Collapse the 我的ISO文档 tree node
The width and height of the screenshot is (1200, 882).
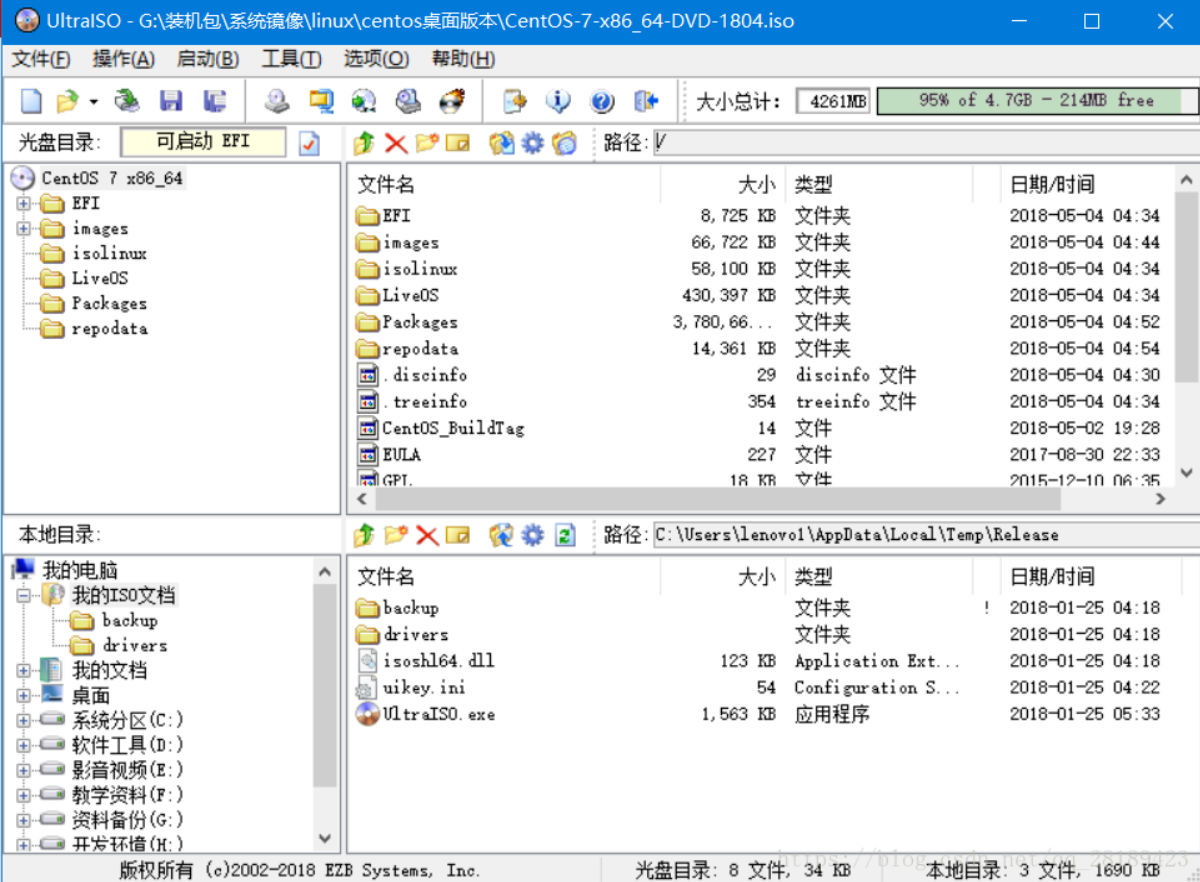(x=24, y=596)
